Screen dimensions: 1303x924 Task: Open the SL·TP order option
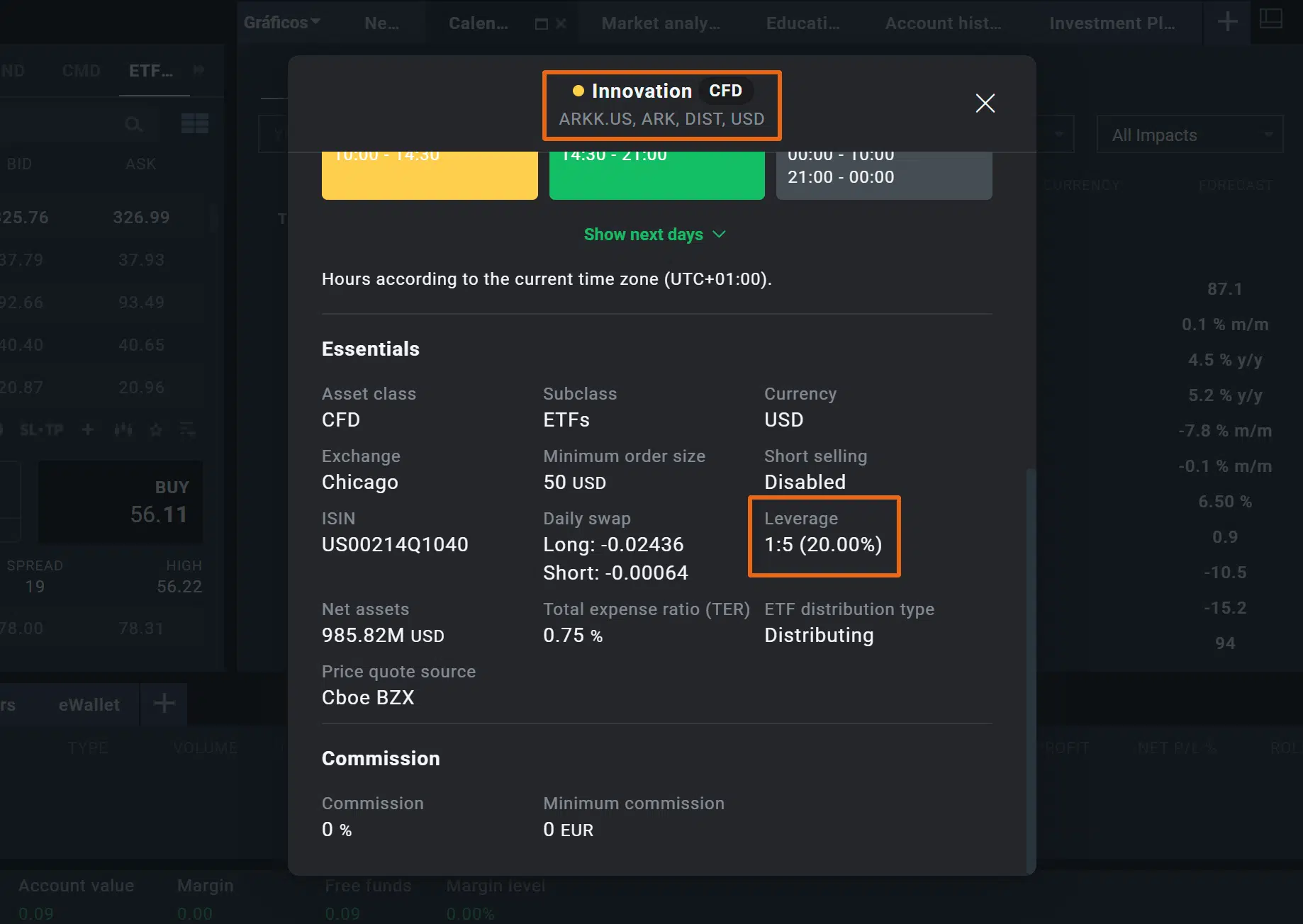click(41, 429)
